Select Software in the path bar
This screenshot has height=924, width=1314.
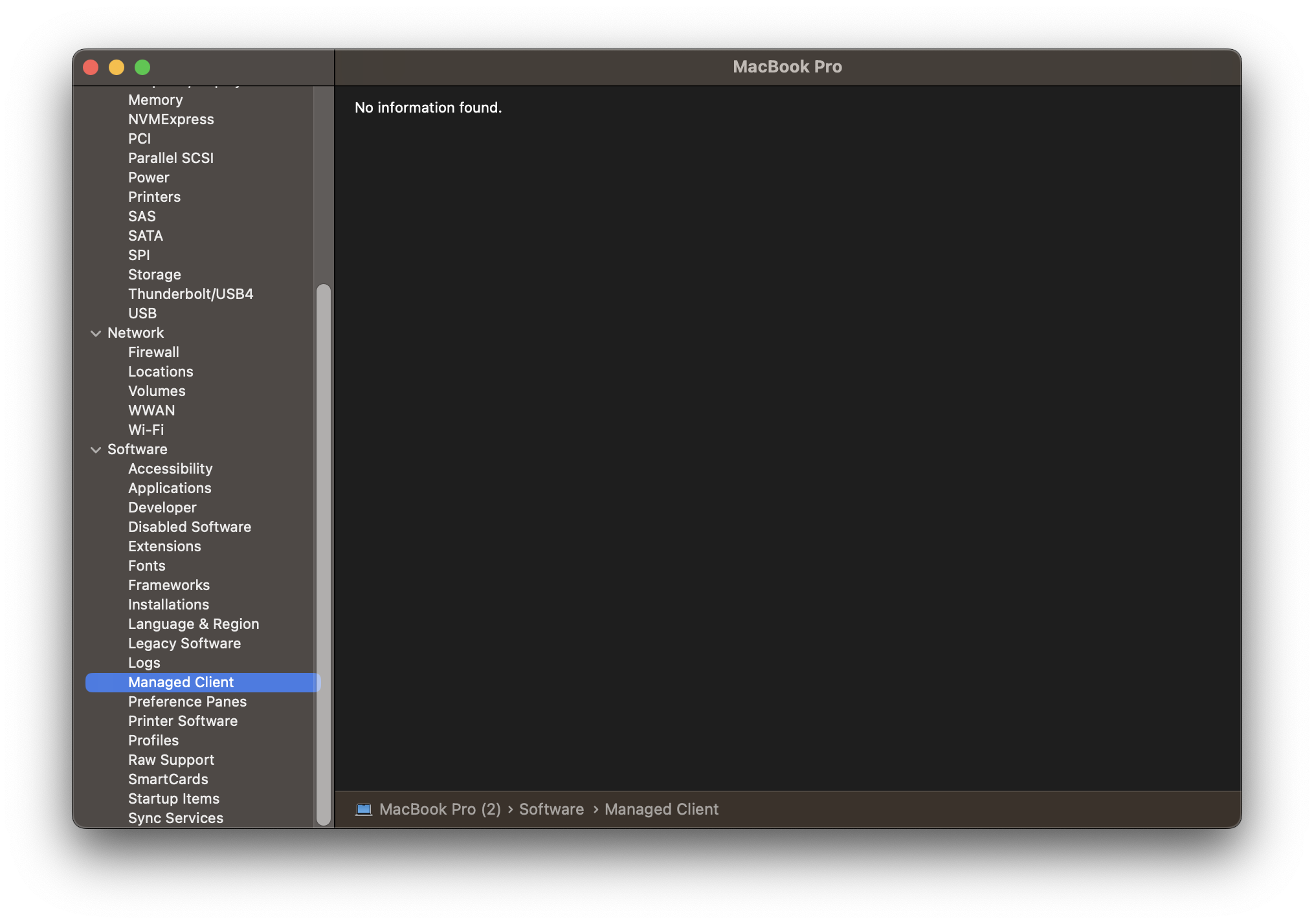pos(551,809)
